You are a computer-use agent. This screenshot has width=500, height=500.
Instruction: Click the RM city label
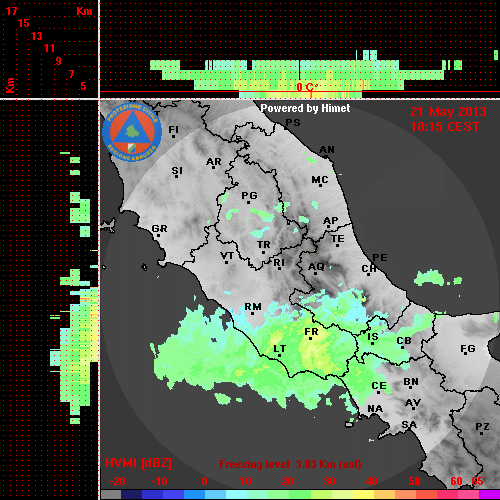[253, 307]
